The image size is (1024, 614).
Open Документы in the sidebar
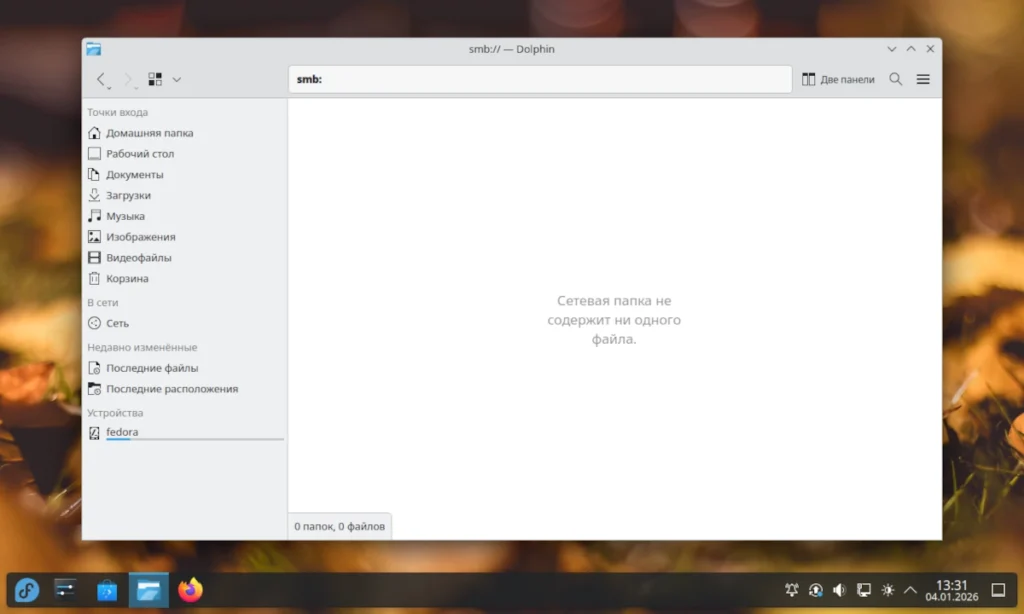point(185,174)
